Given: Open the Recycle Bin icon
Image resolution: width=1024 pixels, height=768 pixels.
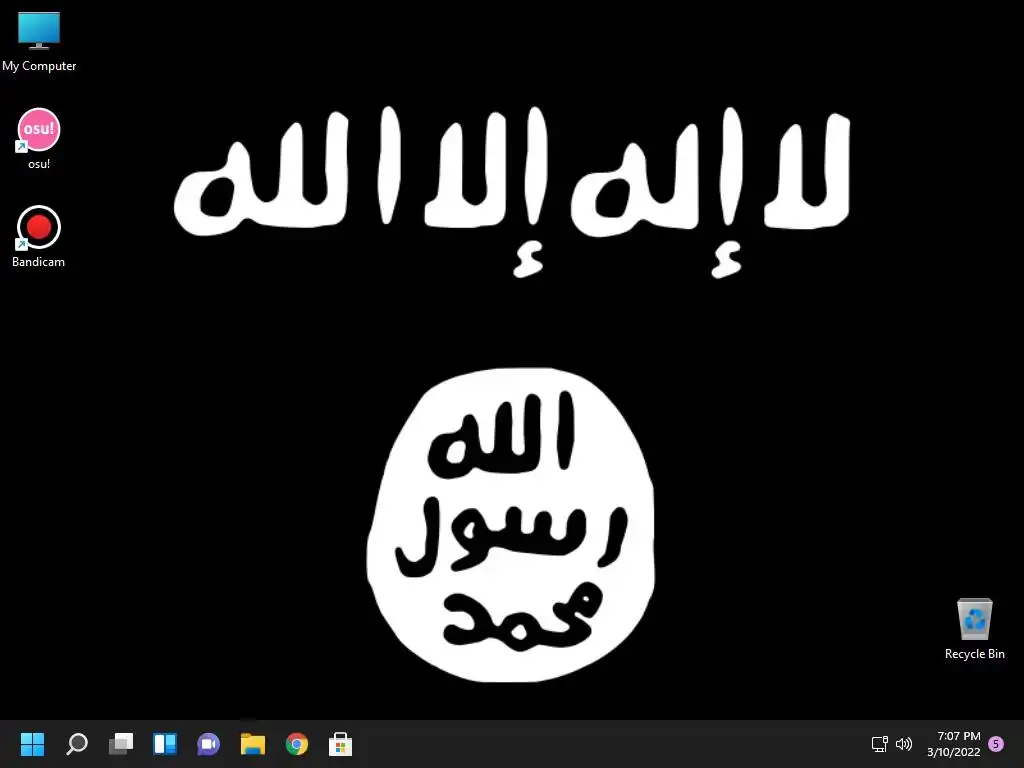Looking at the screenshot, I should coord(974,629).
